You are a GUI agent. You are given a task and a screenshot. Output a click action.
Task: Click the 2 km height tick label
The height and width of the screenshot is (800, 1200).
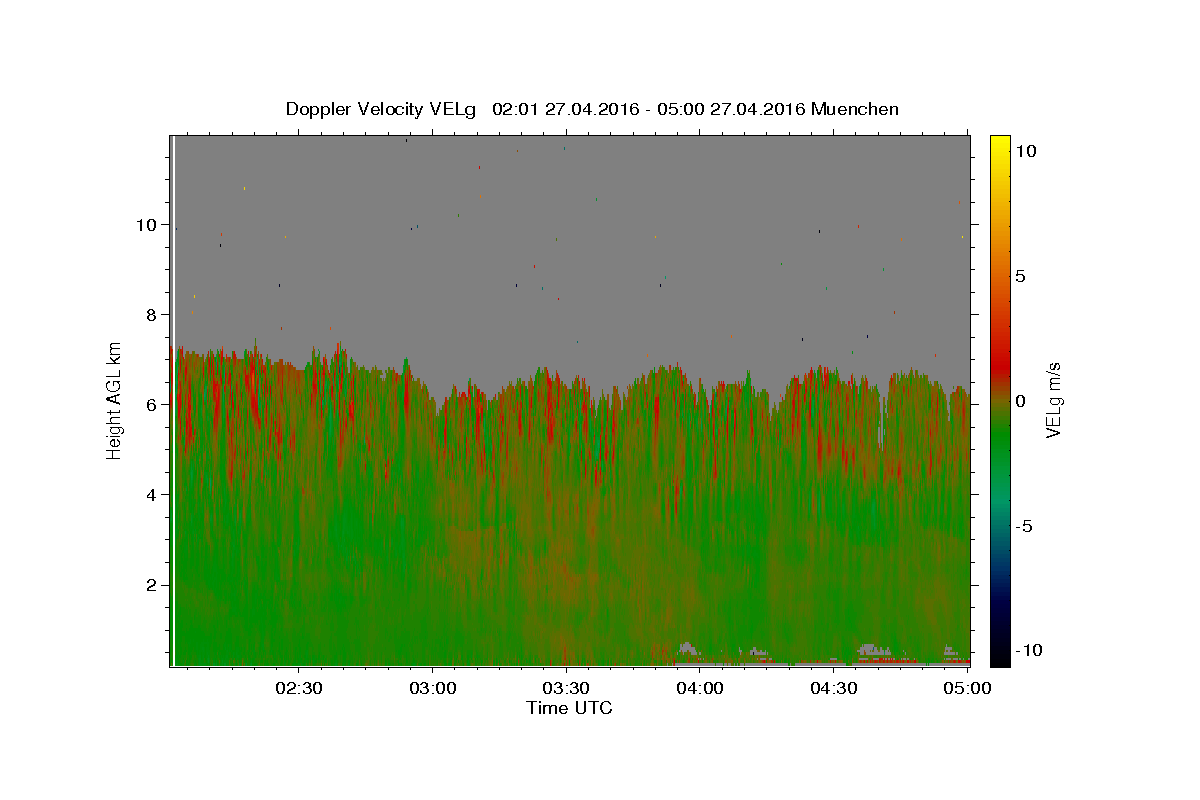click(x=150, y=585)
